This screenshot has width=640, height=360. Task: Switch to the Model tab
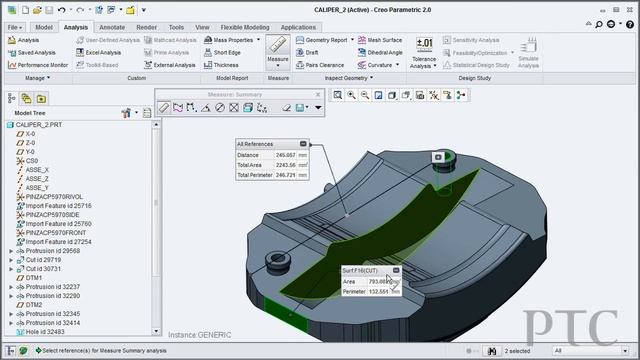44,27
